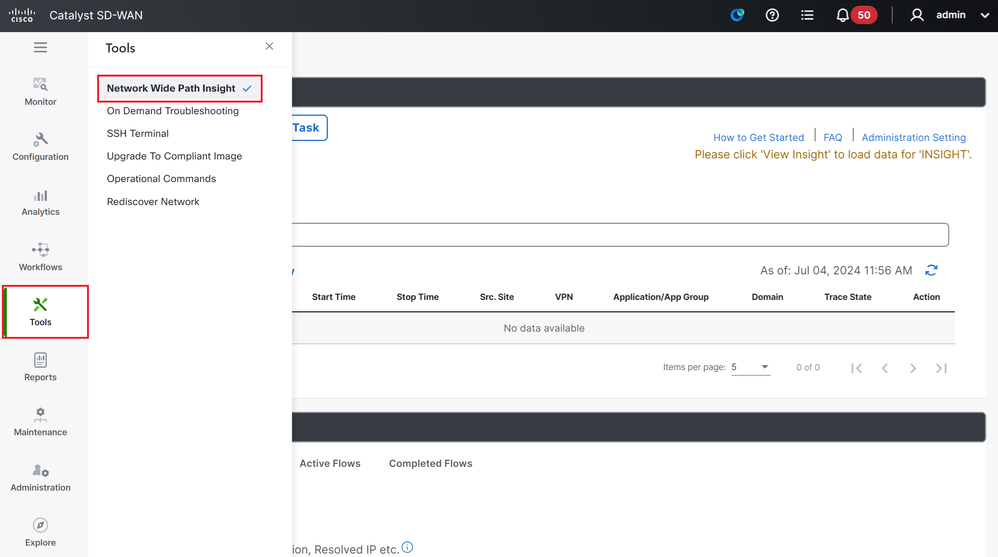Open the help question mark icon
Screen dimensions: 998x557
point(772,15)
